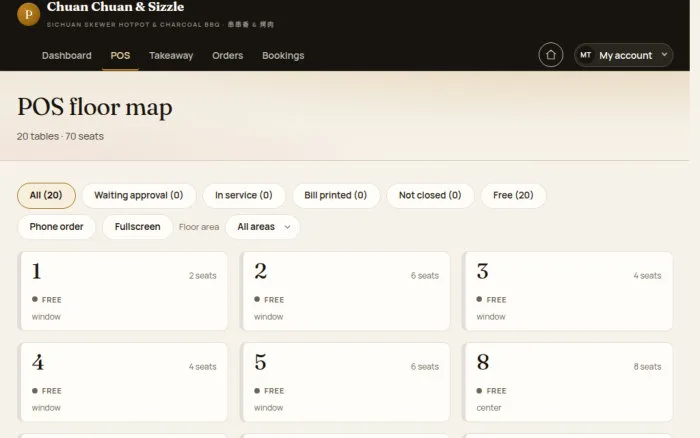This screenshot has width=700, height=438.
Task: Start a Phone order
Action: 56,227
